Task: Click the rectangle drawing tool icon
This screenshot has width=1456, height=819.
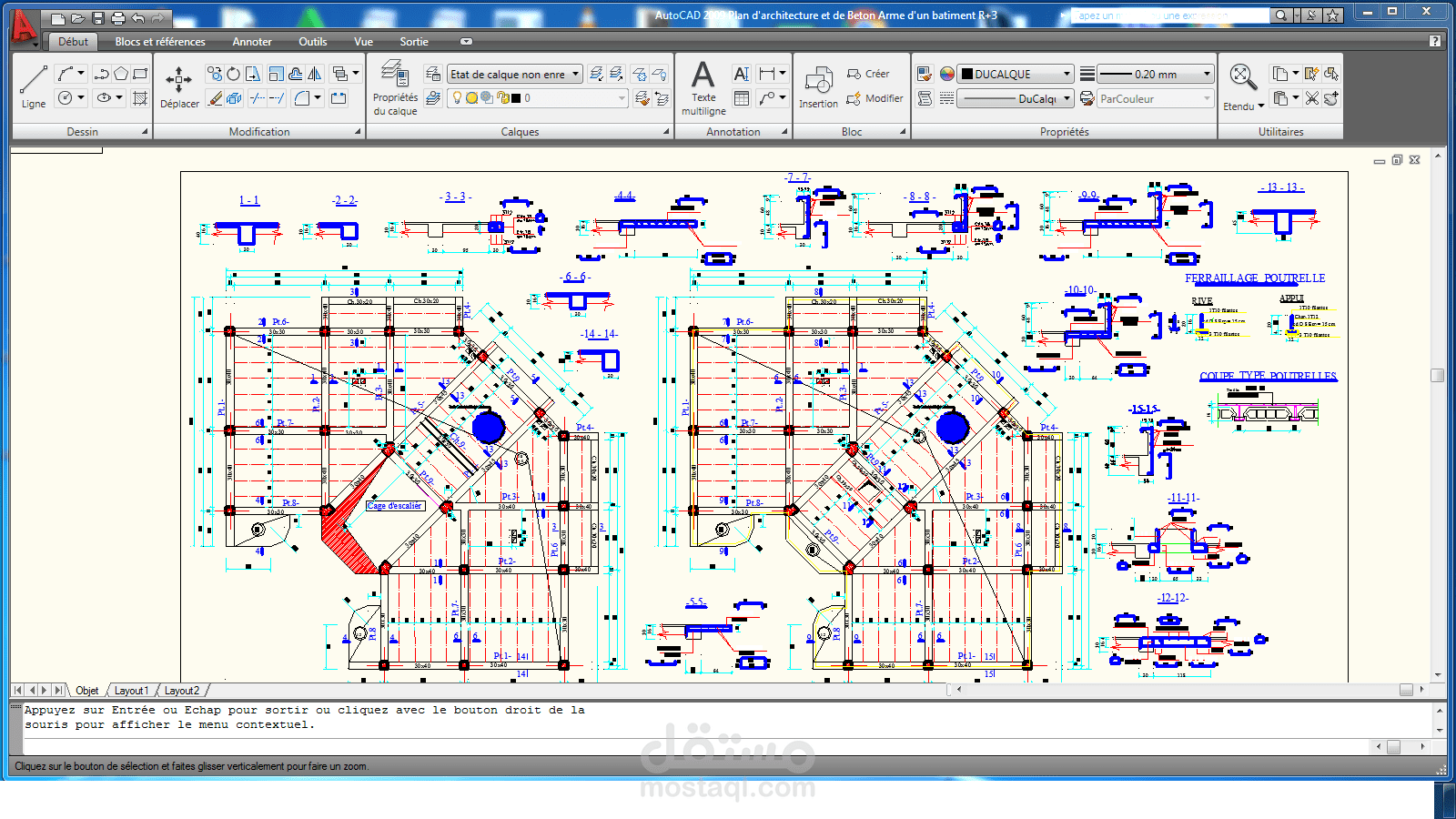Action: [x=140, y=74]
